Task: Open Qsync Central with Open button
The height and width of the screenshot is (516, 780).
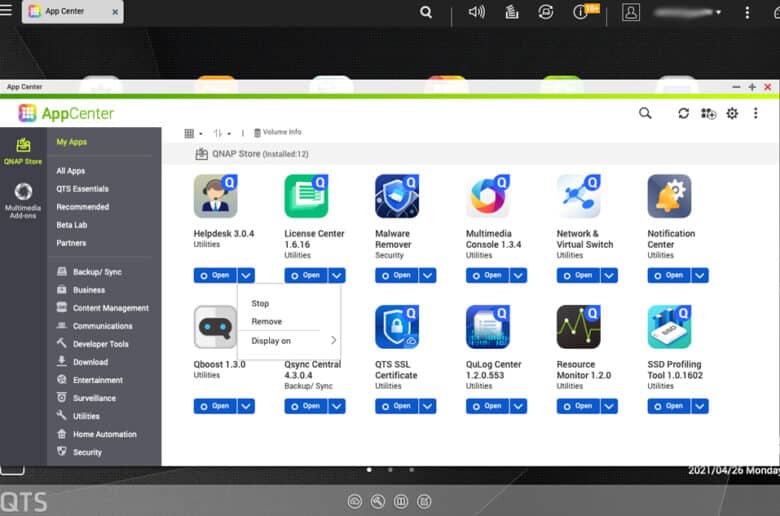Action: [x=305, y=406]
